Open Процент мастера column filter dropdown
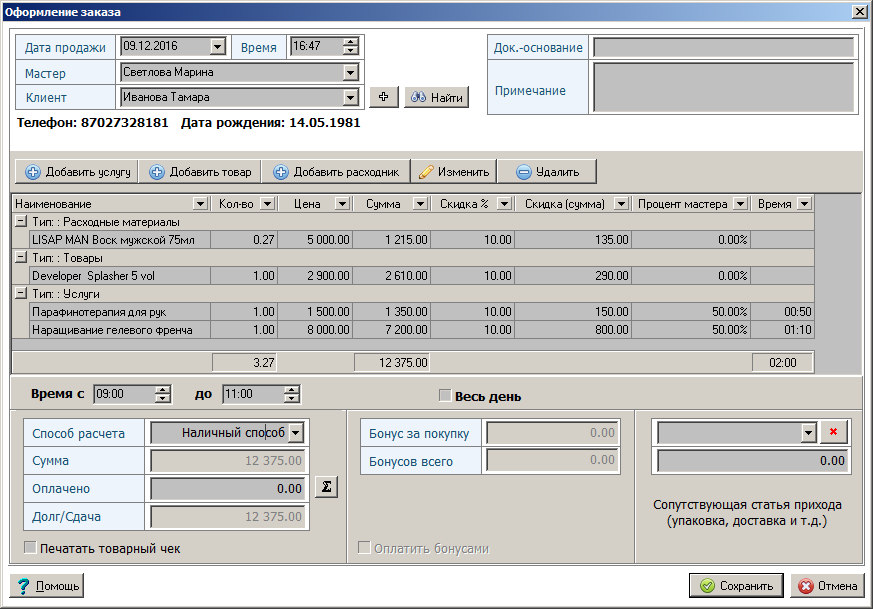Screen dimensions: 873x609 tap(740, 204)
